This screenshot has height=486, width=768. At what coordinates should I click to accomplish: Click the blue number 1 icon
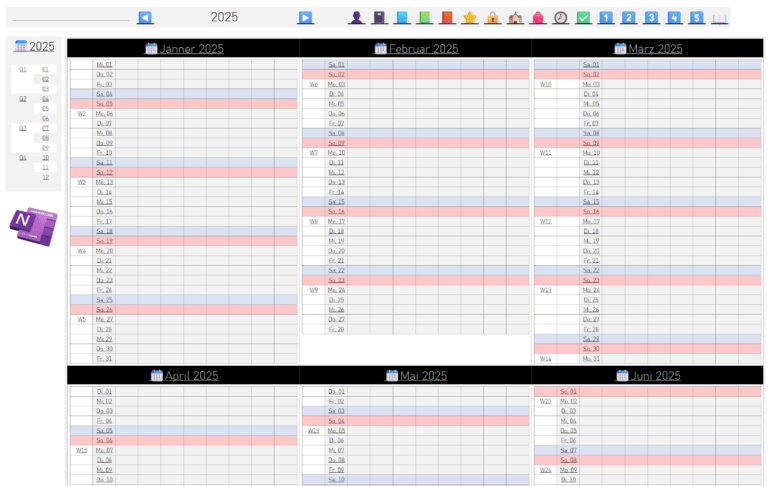click(606, 18)
